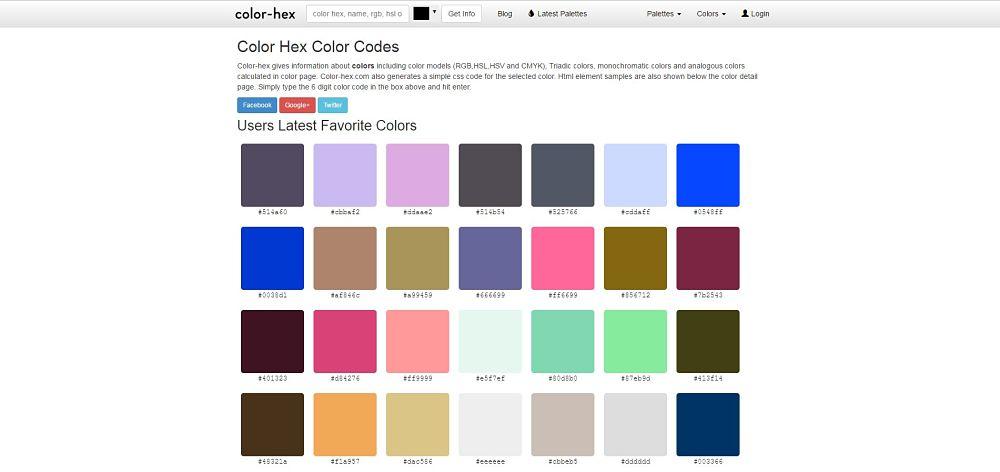Image resolution: width=1000 pixels, height=472 pixels.
Task: Select the orange #f1a957 swatch
Action: [345, 424]
